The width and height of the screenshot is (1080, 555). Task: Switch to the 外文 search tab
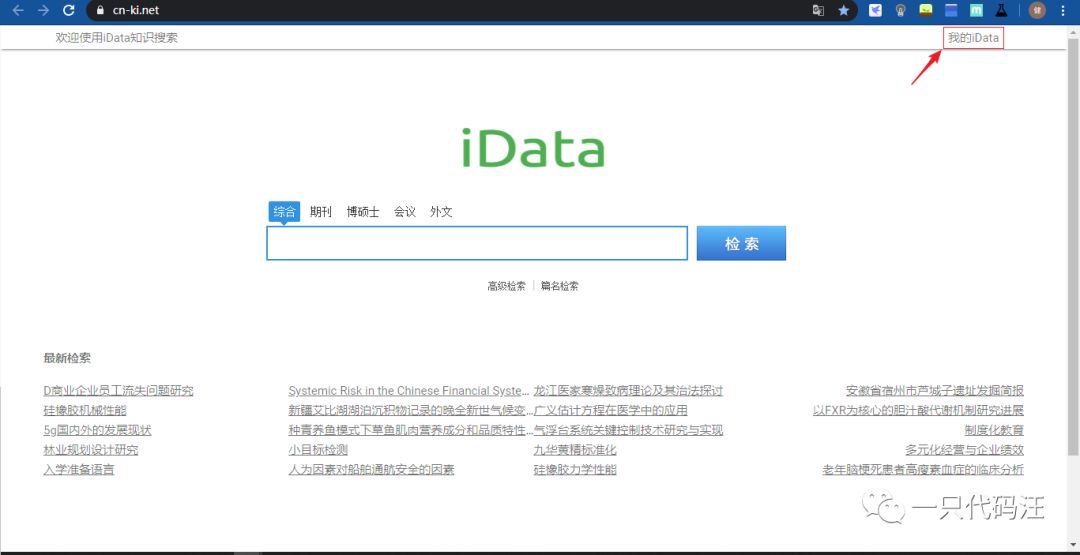(442, 212)
